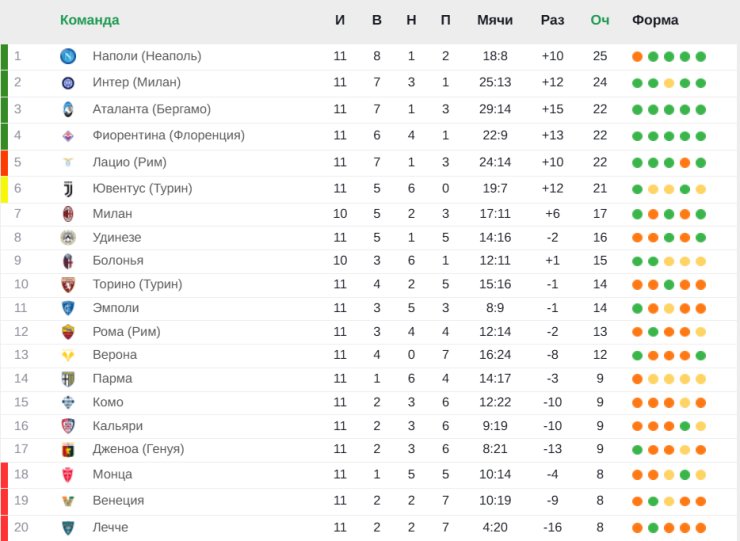Image resolution: width=740 pixels, height=541 pixels.
Task: Click the Roma club crest icon
Action: tap(68, 332)
